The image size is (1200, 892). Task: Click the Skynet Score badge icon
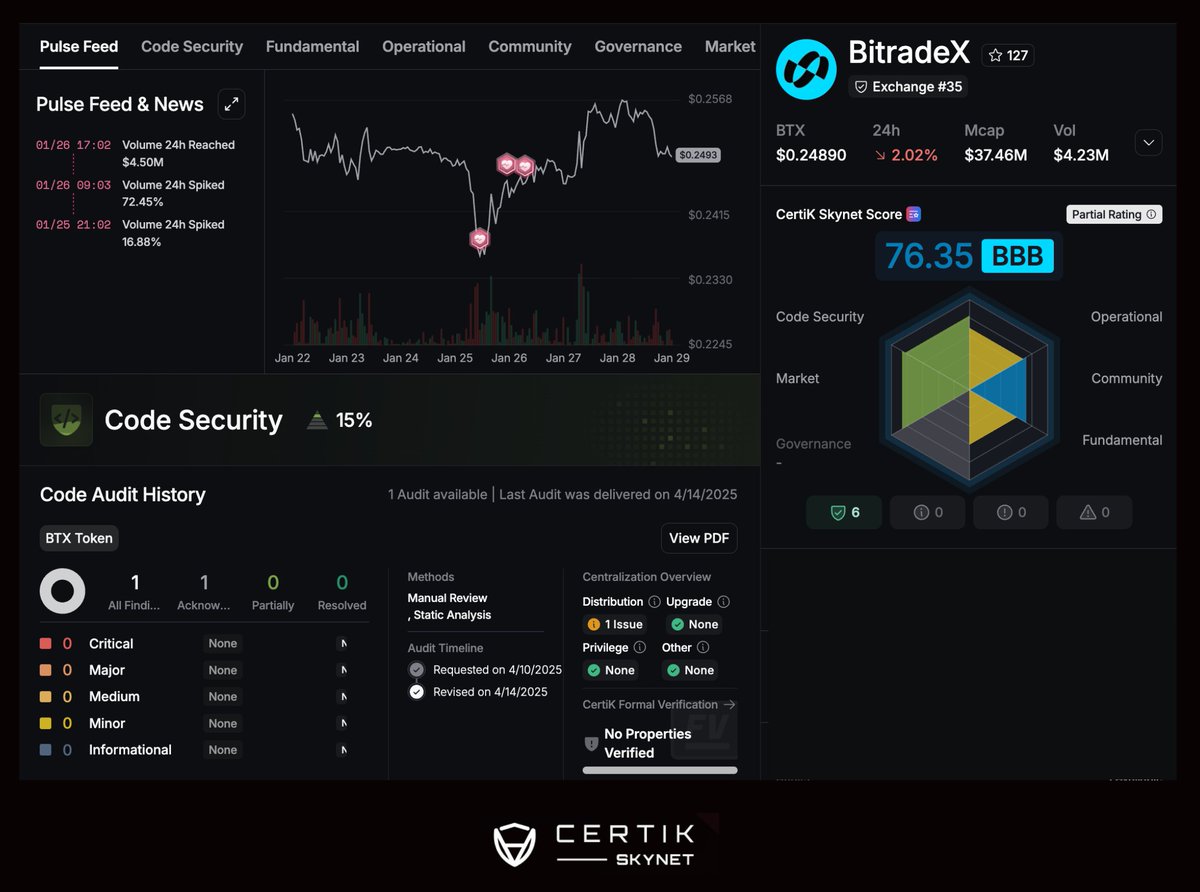coord(913,214)
